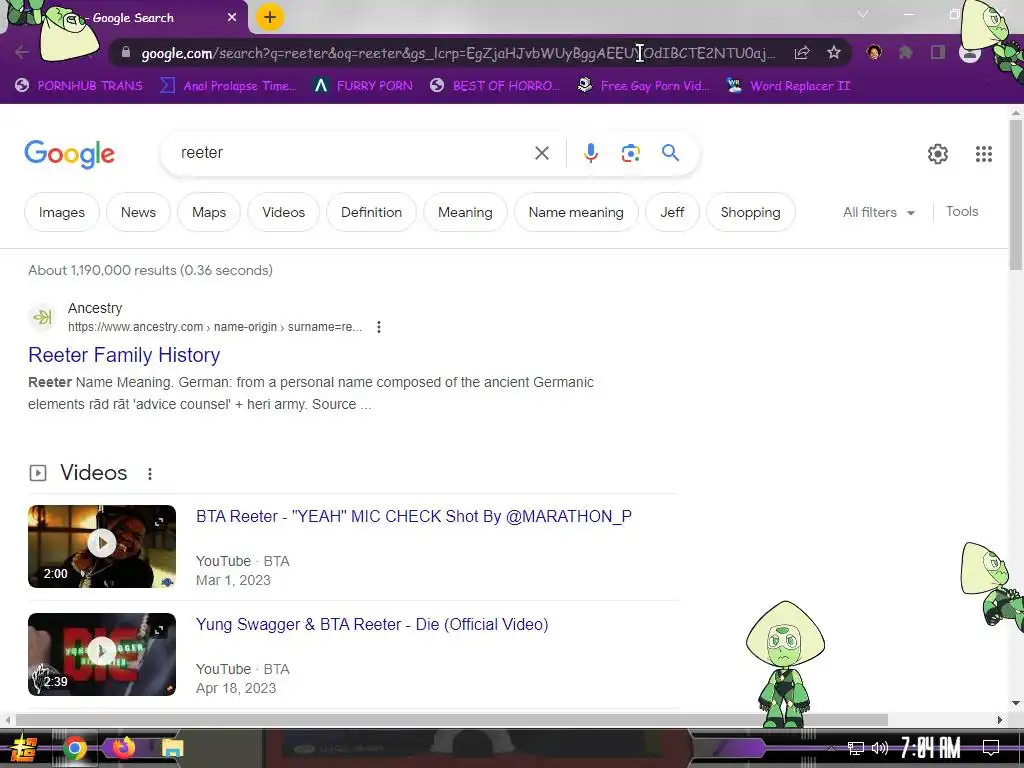Switch to the Videos filter chip

click(283, 212)
